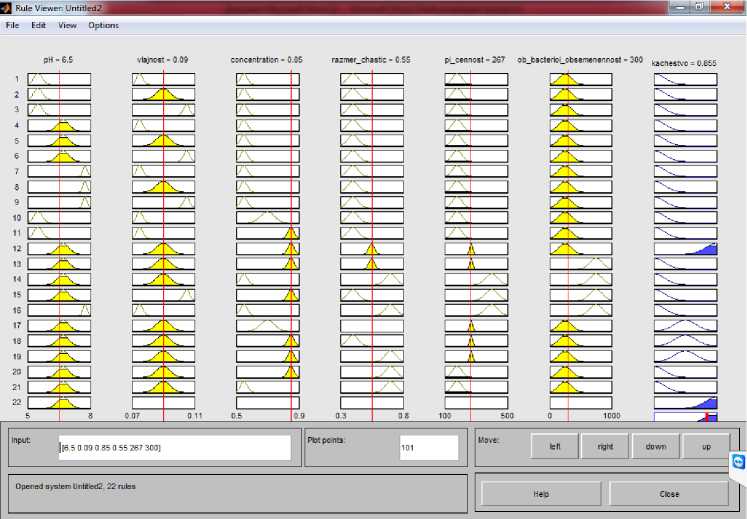Open the File menu
The image size is (747, 519).
pyautogui.click(x=13, y=24)
